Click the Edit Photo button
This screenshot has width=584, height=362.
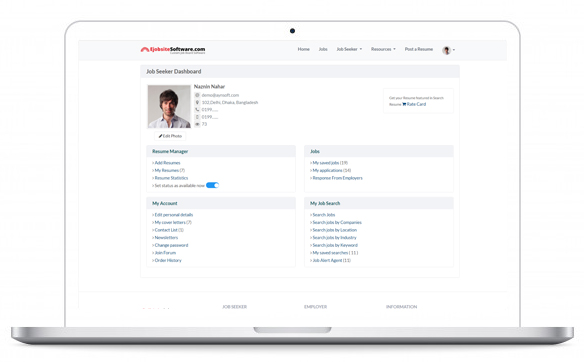pyautogui.click(x=170, y=136)
